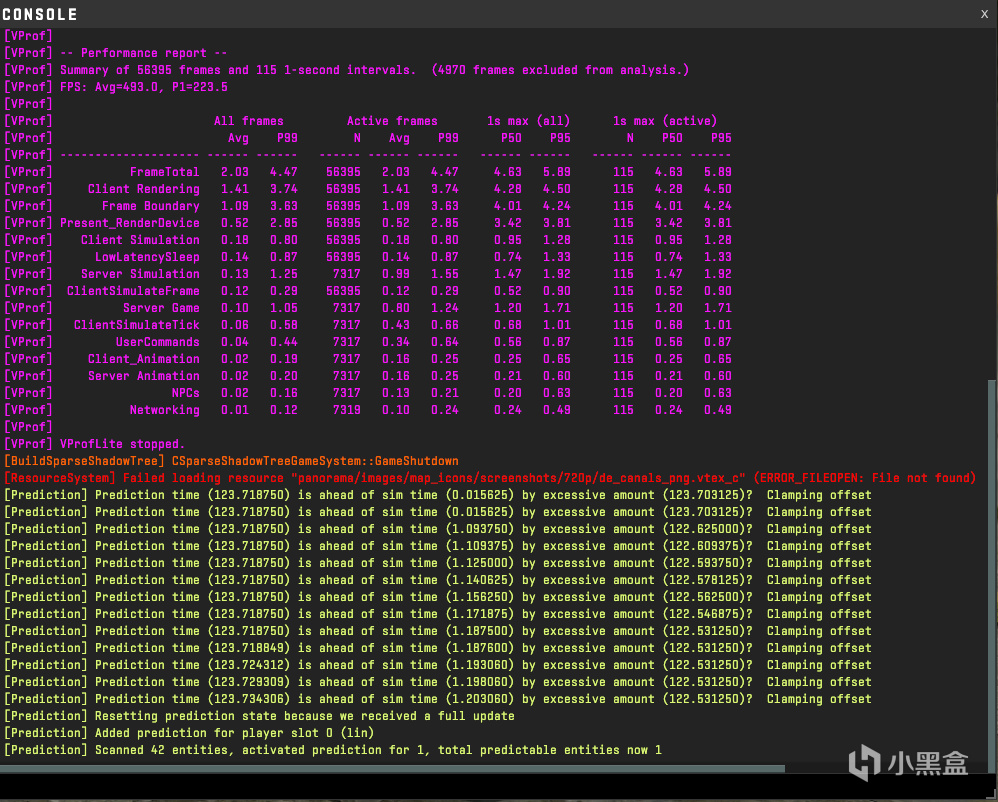Click the UserCommands row label
This screenshot has height=802, width=998.
(158, 342)
